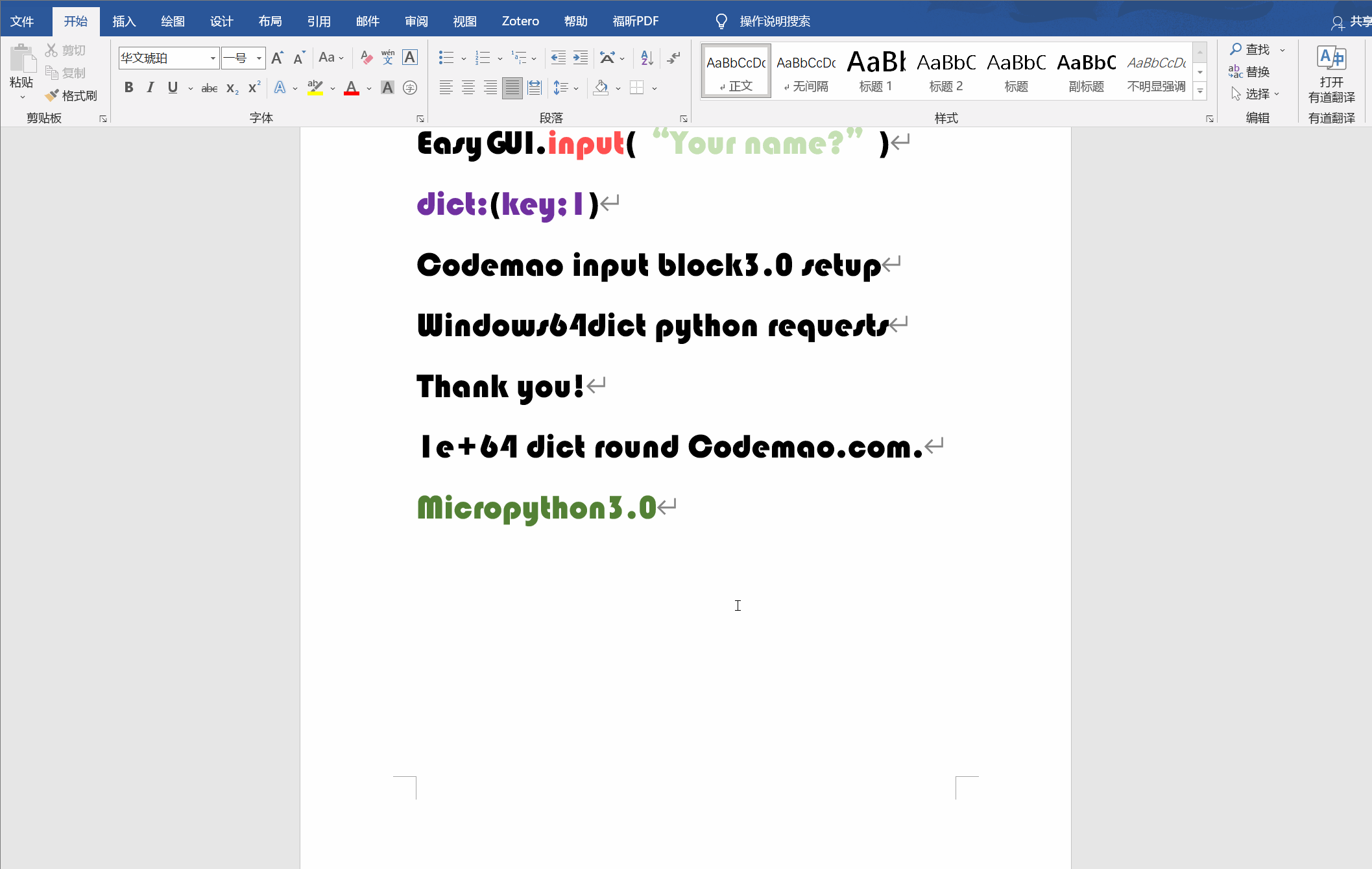Click the 操作说明搜索 search box

(775, 21)
